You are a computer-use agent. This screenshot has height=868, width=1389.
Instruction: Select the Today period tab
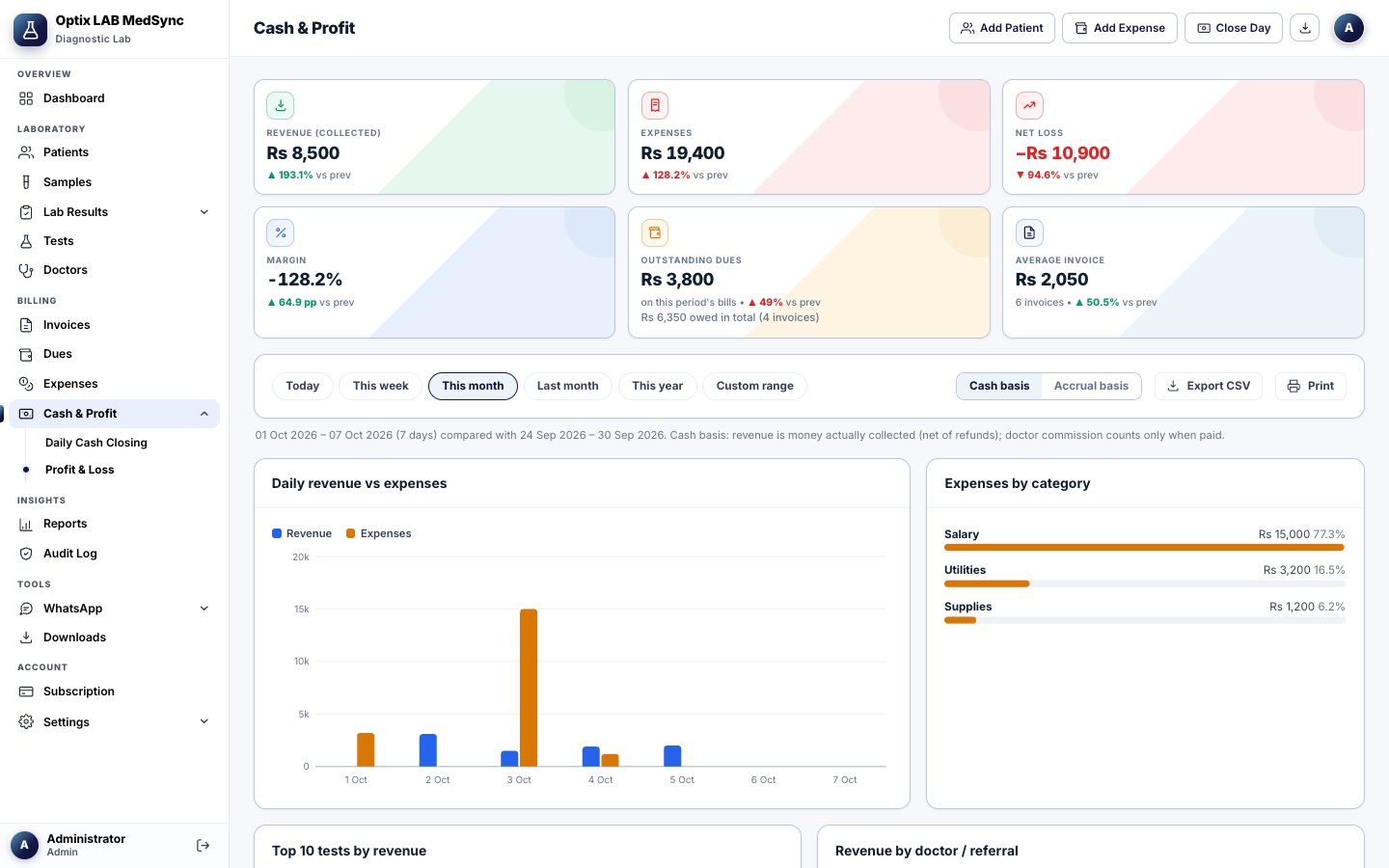point(303,386)
